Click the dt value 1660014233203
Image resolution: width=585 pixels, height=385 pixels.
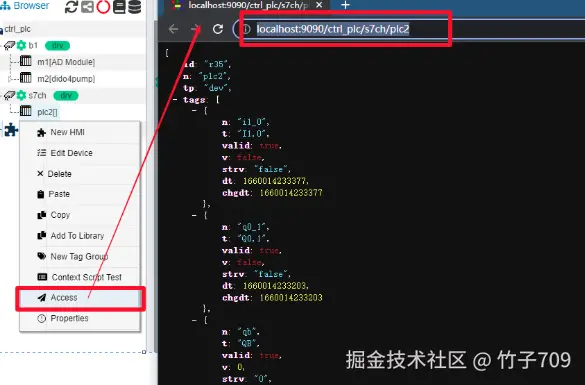(x=274, y=286)
